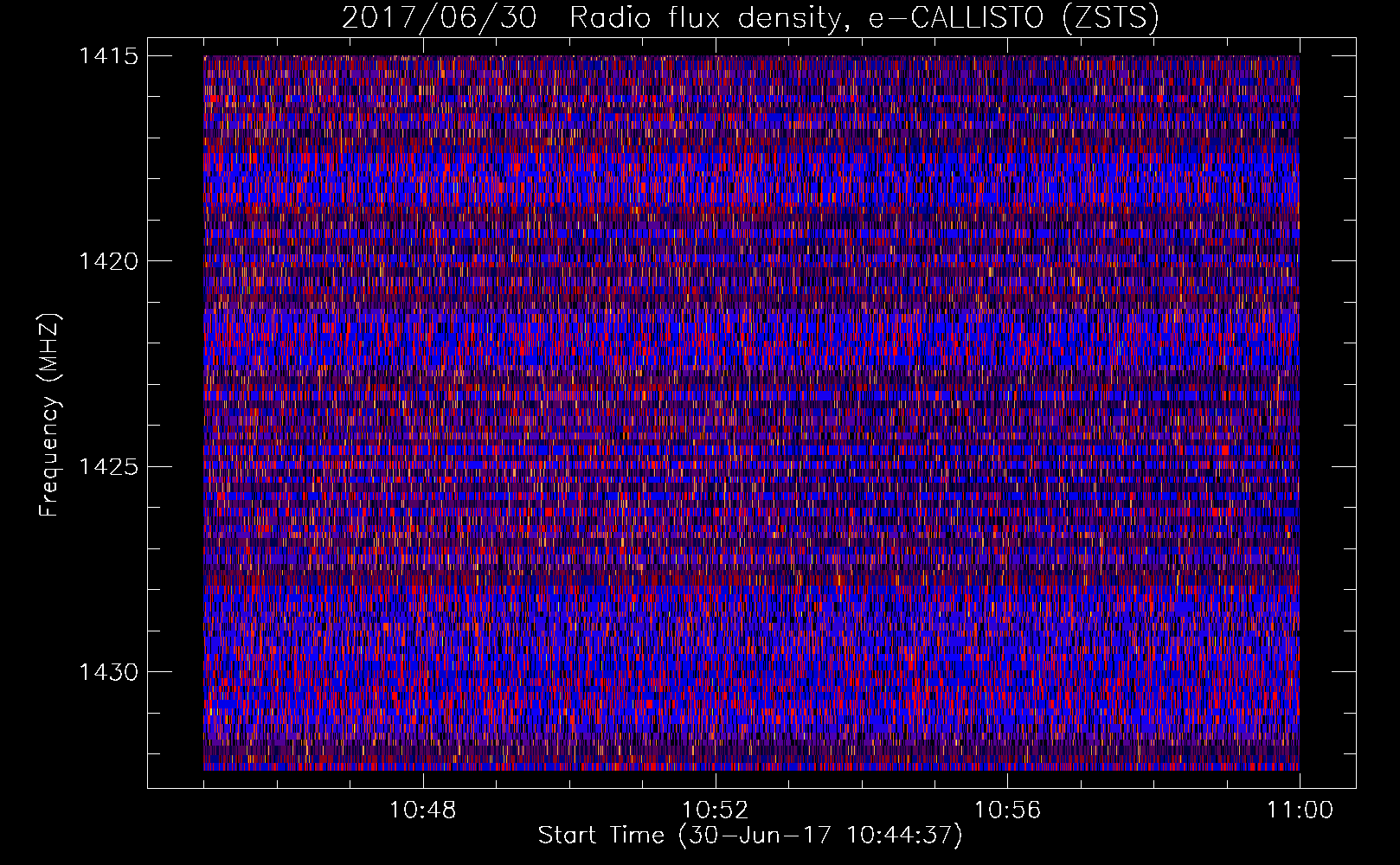Click inside the radio spectrogram plot

[x=751, y=413]
